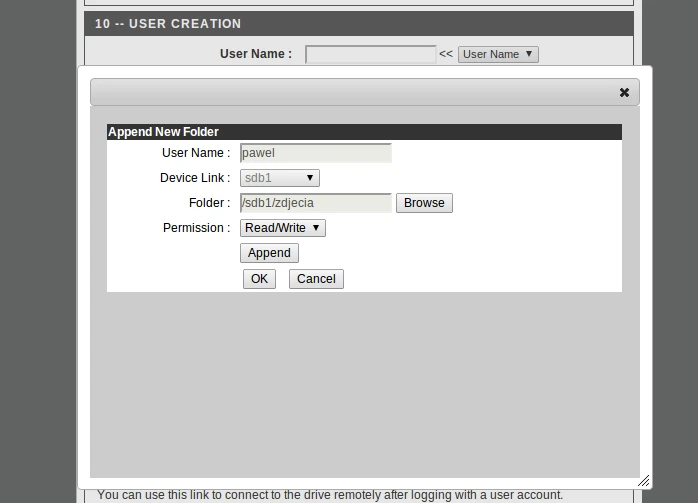Viewport: 698px width, 503px height.
Task: Click the Browse button
Action: [424, 203]
